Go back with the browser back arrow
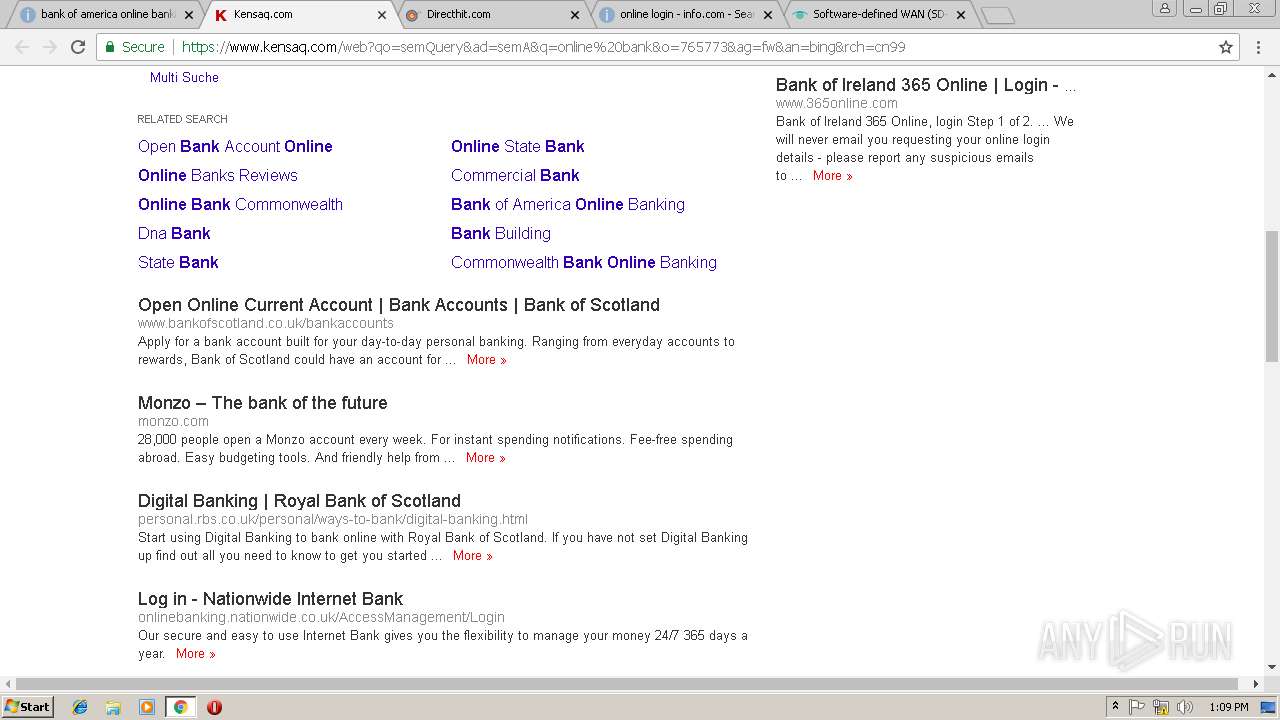This screenshot has width=1280, height=720. pyautogui.click(x=22, y=47)
